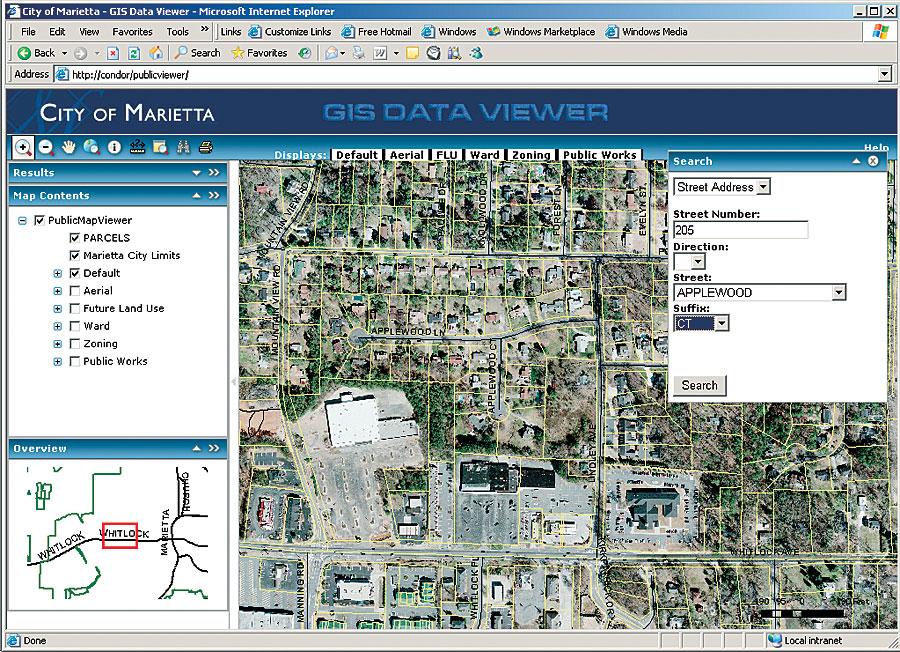
Task: Click the Street Number input field
Action: [x=740, y=230]
